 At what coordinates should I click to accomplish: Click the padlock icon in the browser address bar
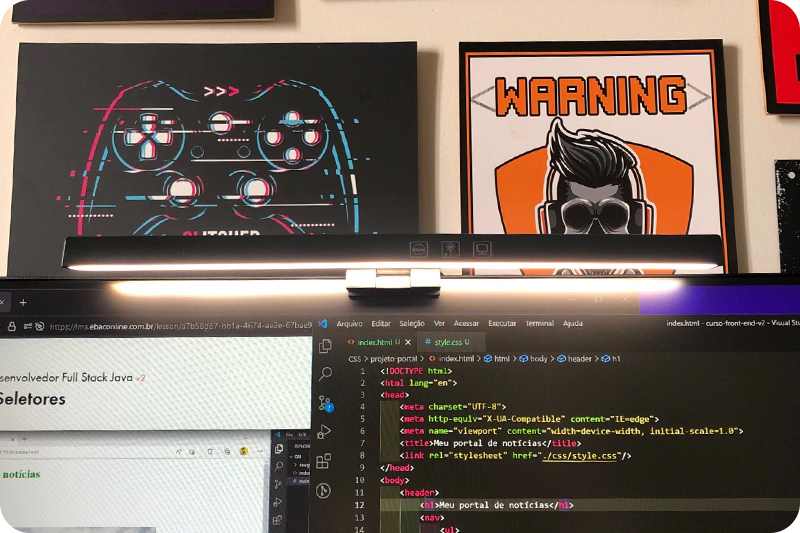(x=12, y=326)
